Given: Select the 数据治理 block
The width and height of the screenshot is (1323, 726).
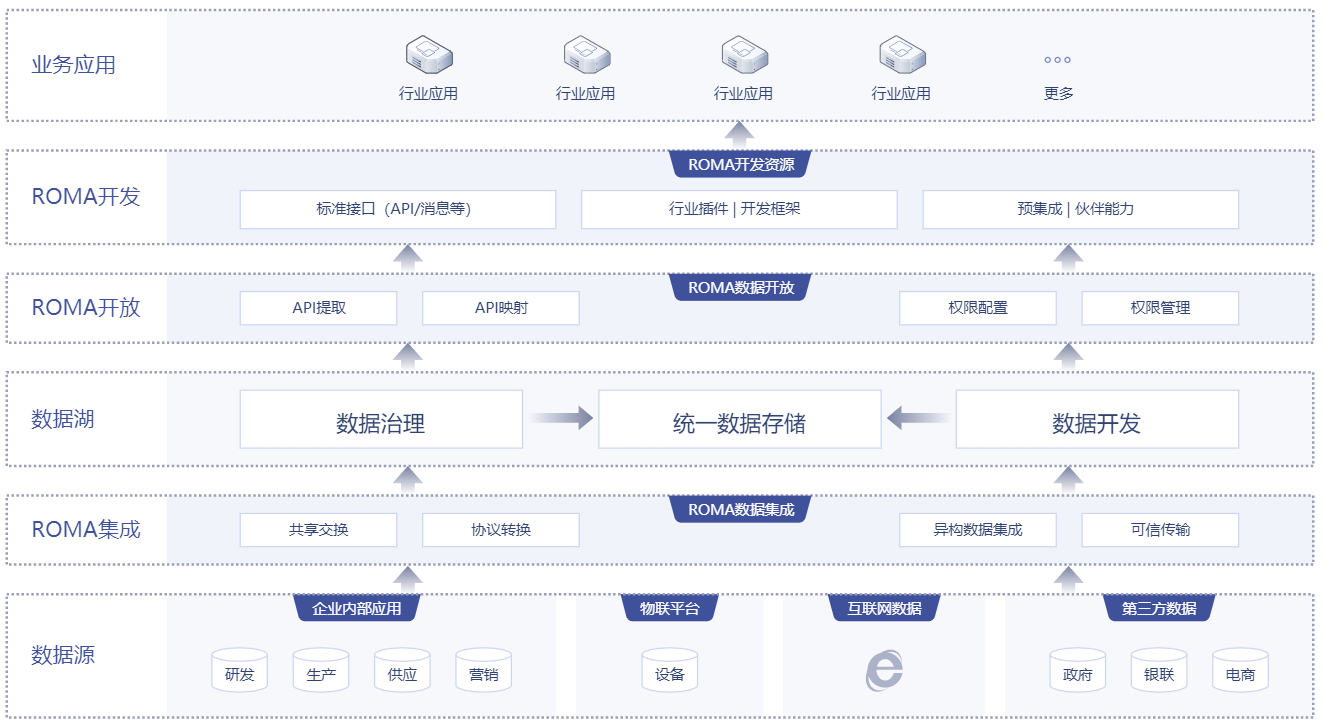Looking at the screenshot, I should click(381, 419).
